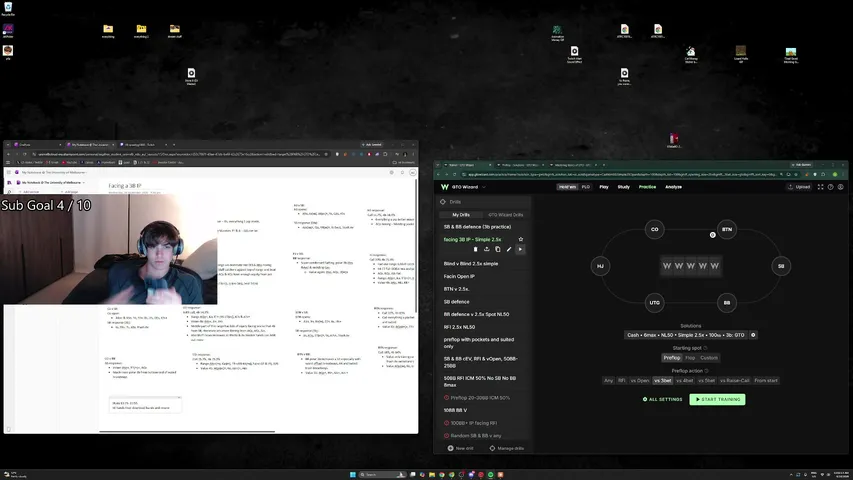Open the Practice tab in GTO Wizard
Image resolution: width=853 pixels, height=480 pixels.
(647, 187)
